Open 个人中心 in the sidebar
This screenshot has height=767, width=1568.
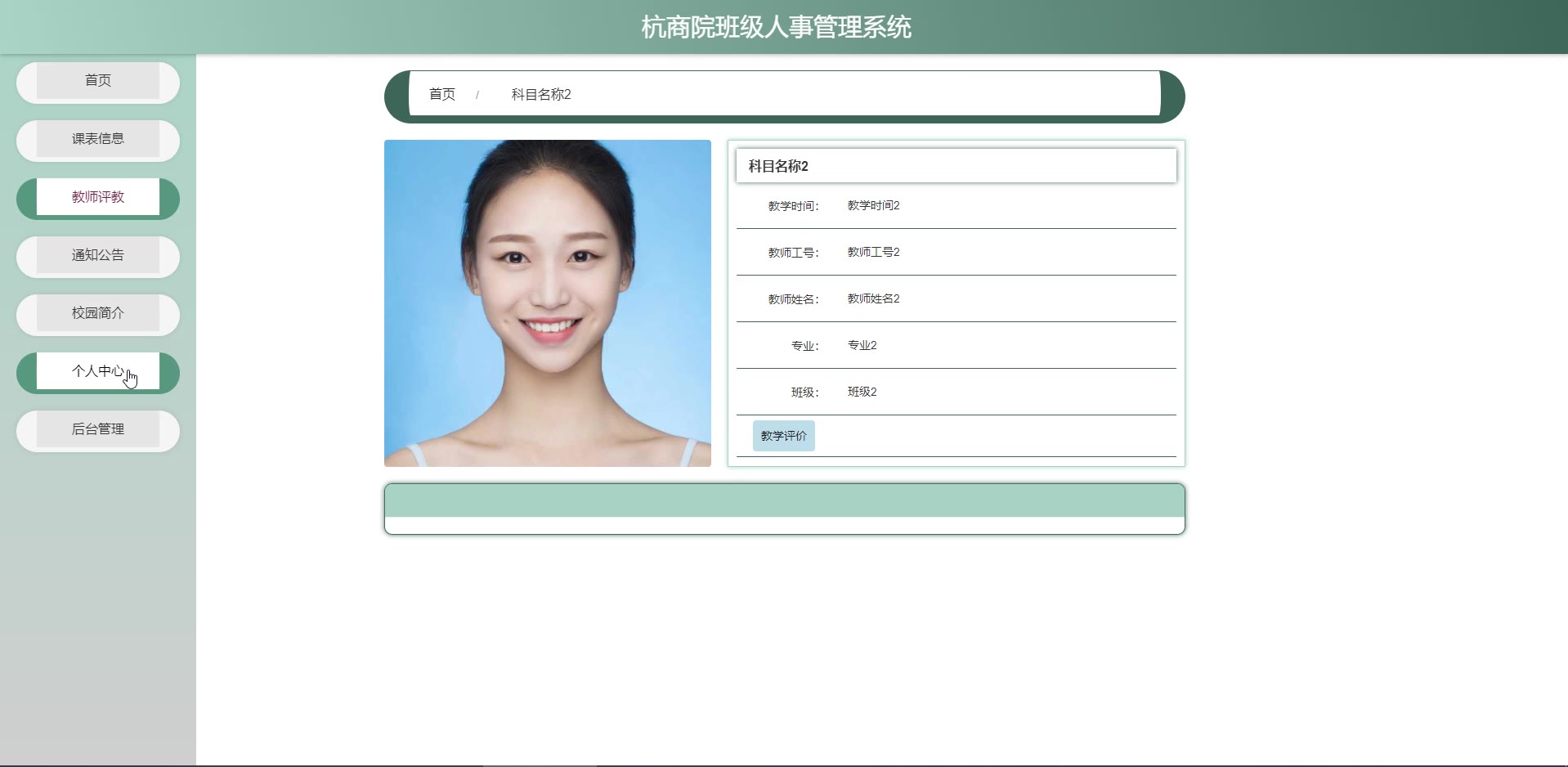(98, 371)
